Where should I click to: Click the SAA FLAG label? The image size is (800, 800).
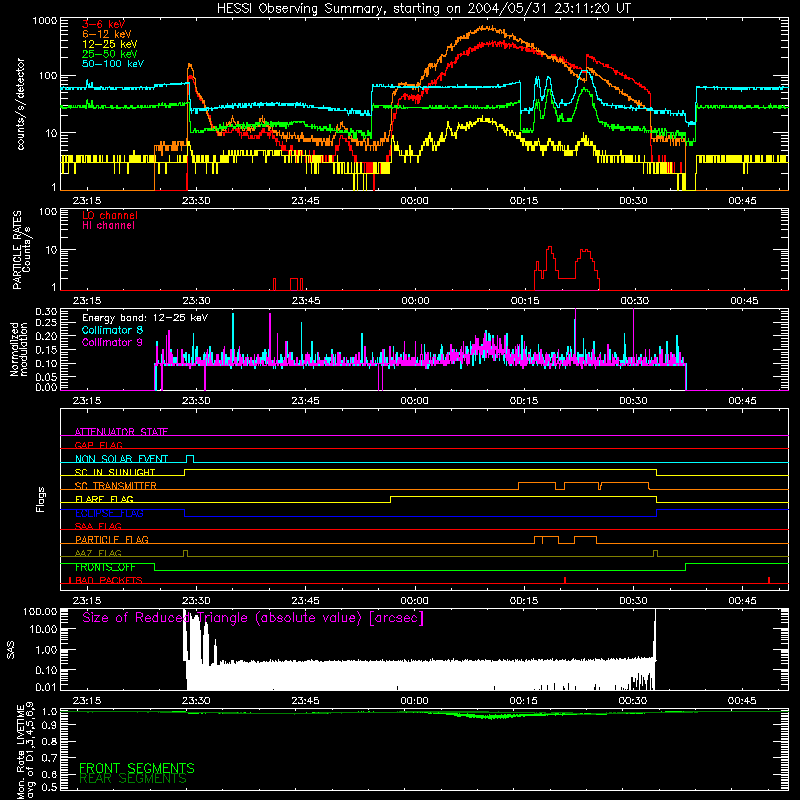[x=98, y=526]
